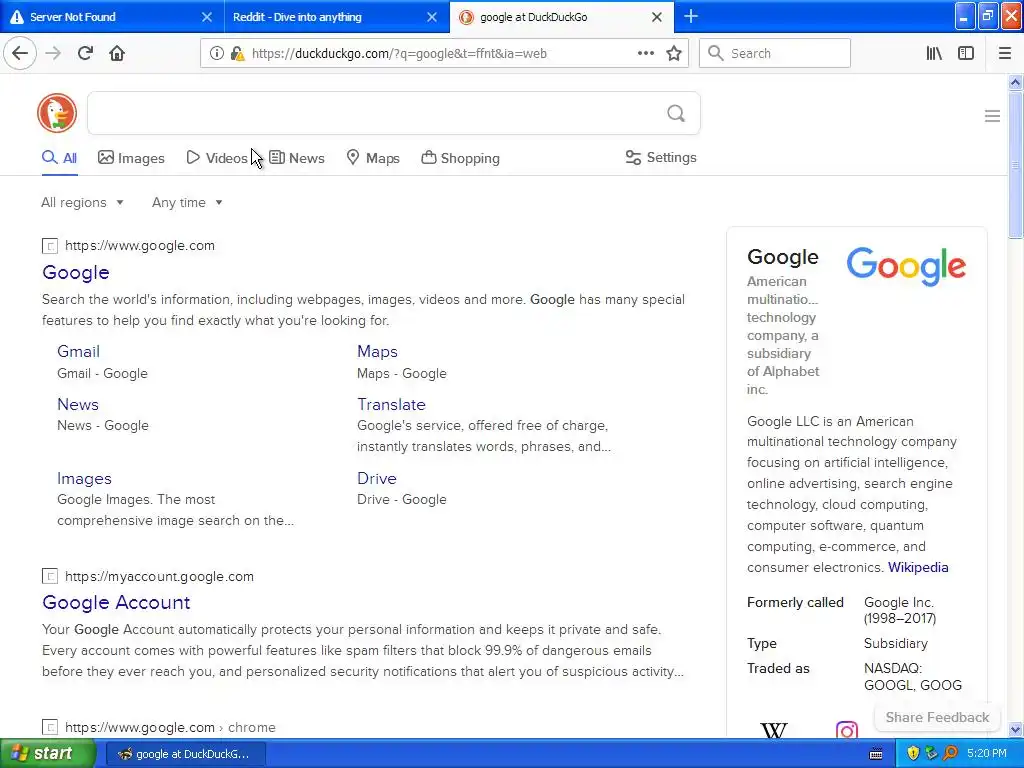Open the Images sitelink under Google result
Image resolution: width=1024 pixels, height=768 pixels.
tap(84, 478)
